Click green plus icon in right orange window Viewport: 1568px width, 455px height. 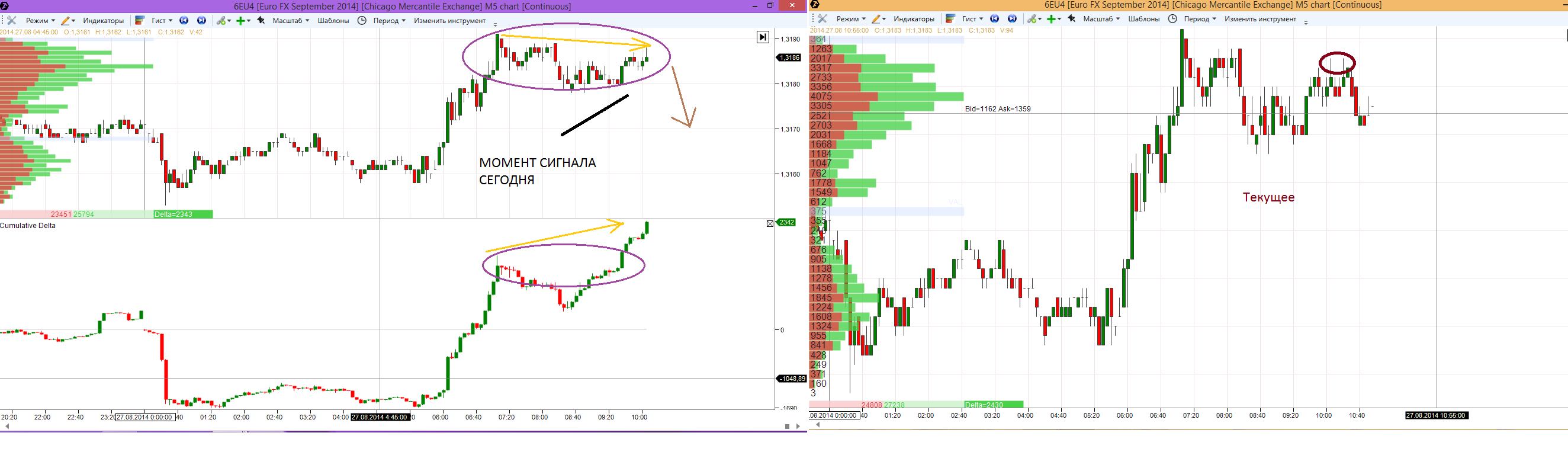click(x=1054, y=19)
